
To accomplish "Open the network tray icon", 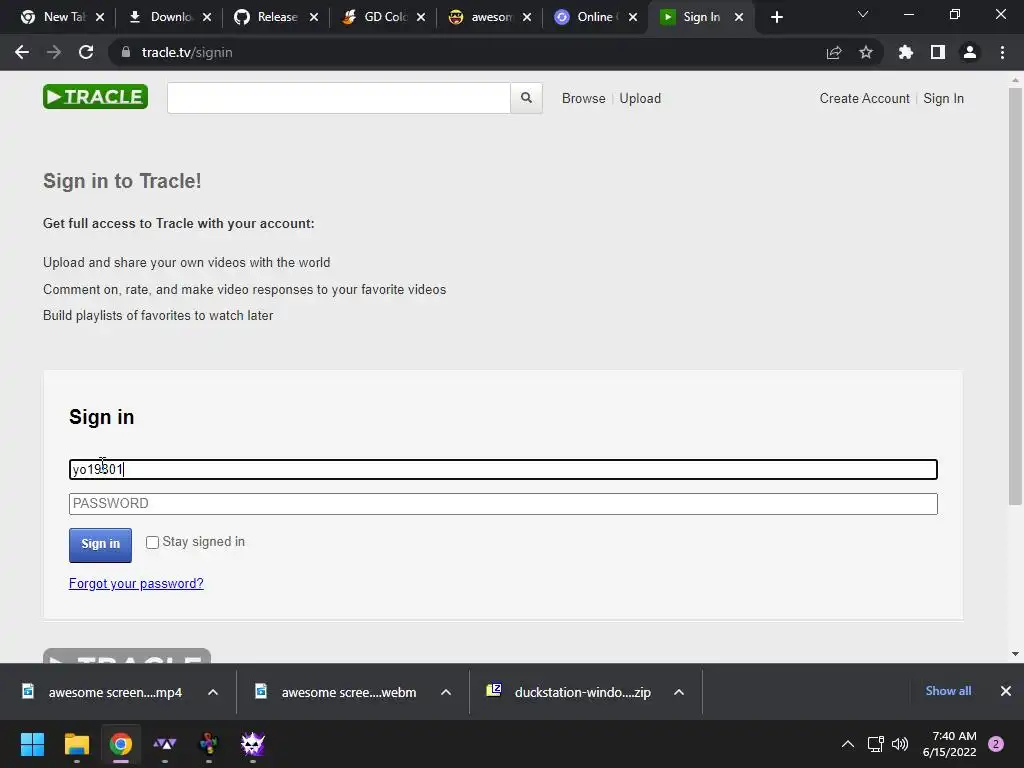I will click(875, 744).
